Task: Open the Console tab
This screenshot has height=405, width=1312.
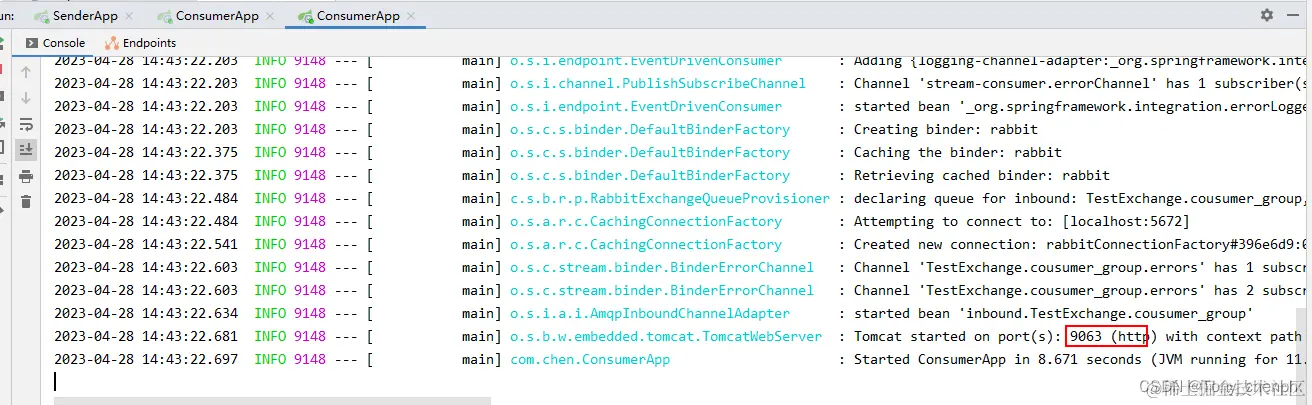Action: click(55, 43)
